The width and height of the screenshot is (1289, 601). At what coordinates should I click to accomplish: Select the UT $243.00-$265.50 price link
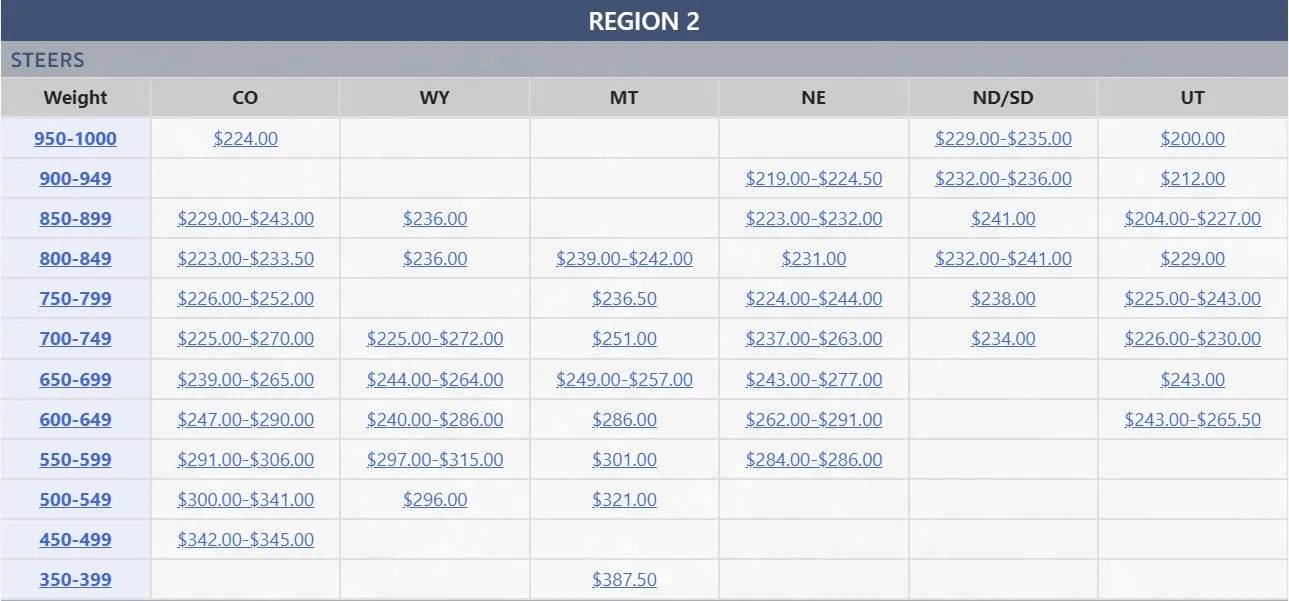tap(1192, 420)
